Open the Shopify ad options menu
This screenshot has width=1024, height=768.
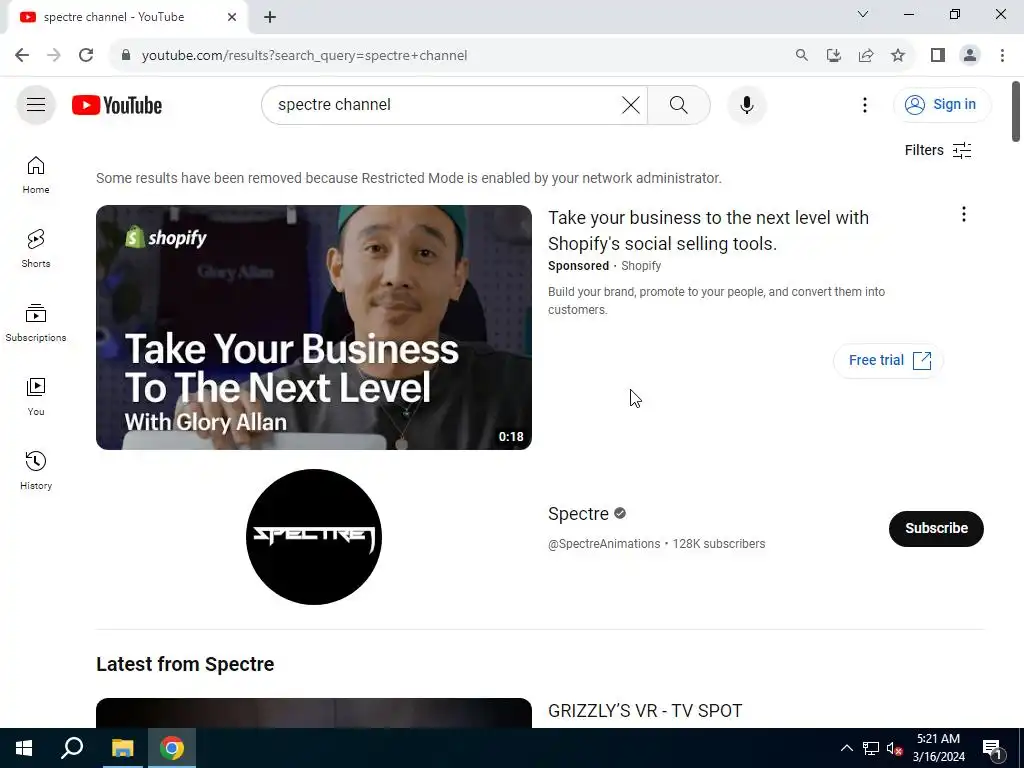pos(963,214)
